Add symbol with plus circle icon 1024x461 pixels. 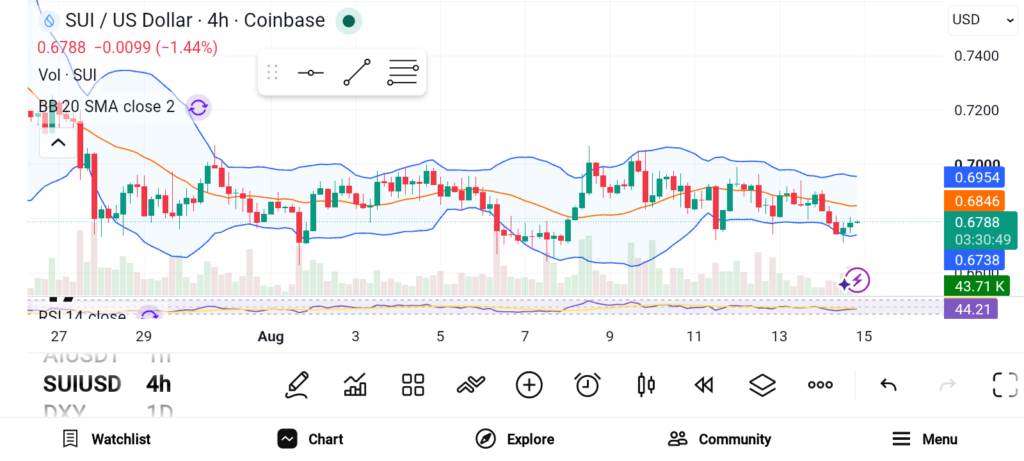[529, 385]
